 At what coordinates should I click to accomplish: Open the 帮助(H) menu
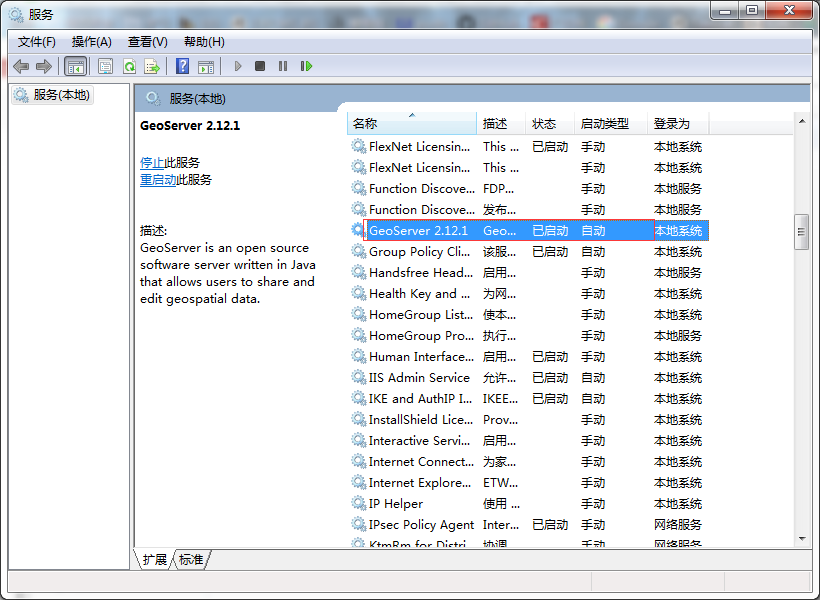point(204,42)
